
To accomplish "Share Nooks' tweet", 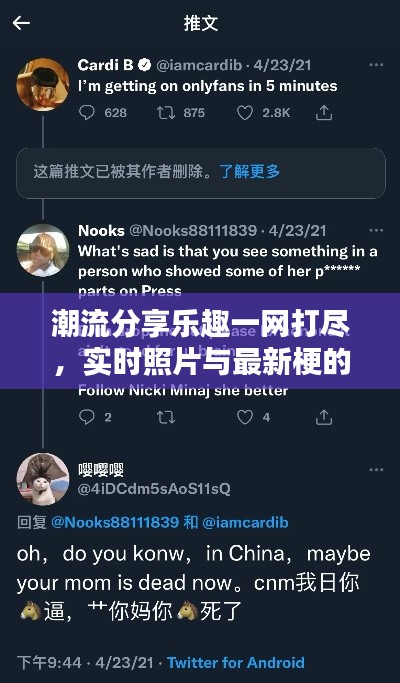I will (x=324, y=417).
